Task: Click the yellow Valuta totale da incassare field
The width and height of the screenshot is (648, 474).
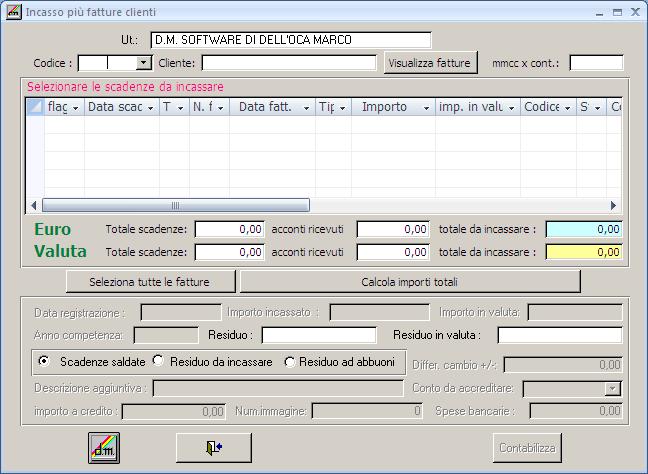Action: click(584, 252)
